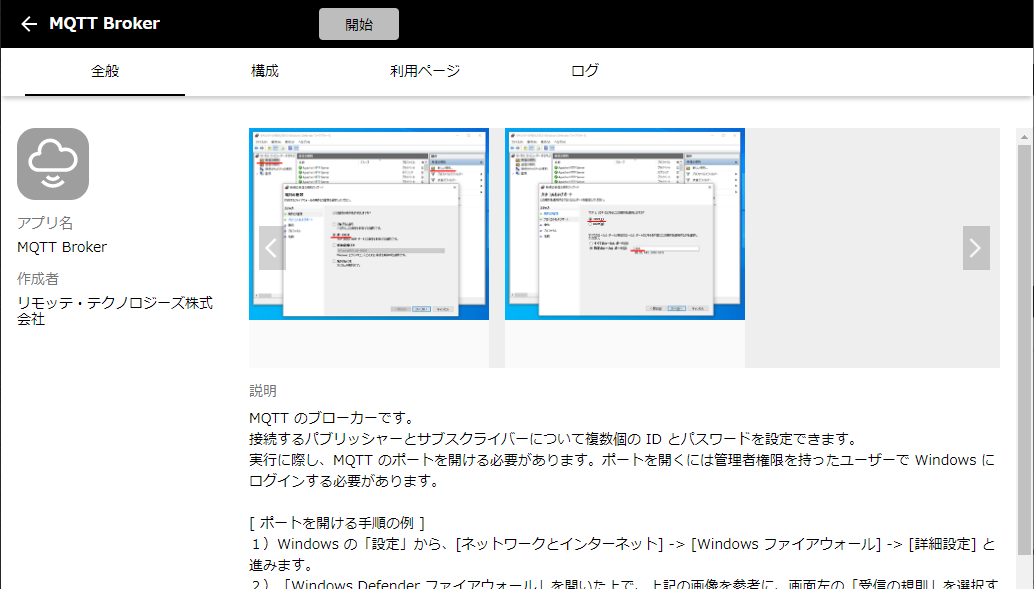This screenshot has width=1034, height=589.
Task: Click the heading [ ポートを開ける手順の例 ]
Action: [337, 523]
